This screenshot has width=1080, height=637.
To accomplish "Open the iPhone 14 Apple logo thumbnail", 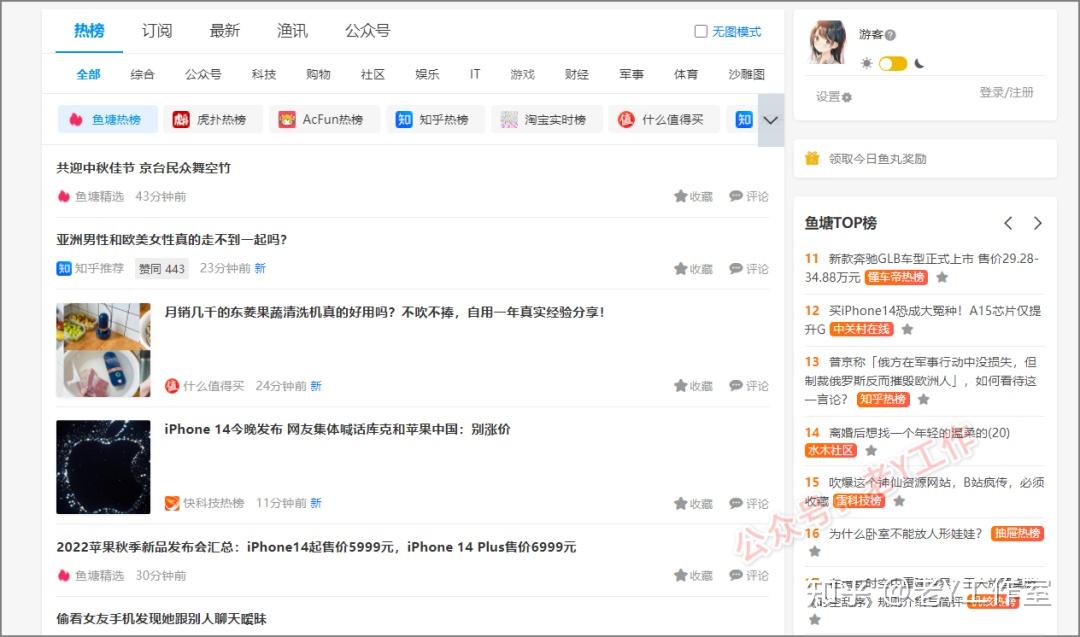I will (103, 467).
